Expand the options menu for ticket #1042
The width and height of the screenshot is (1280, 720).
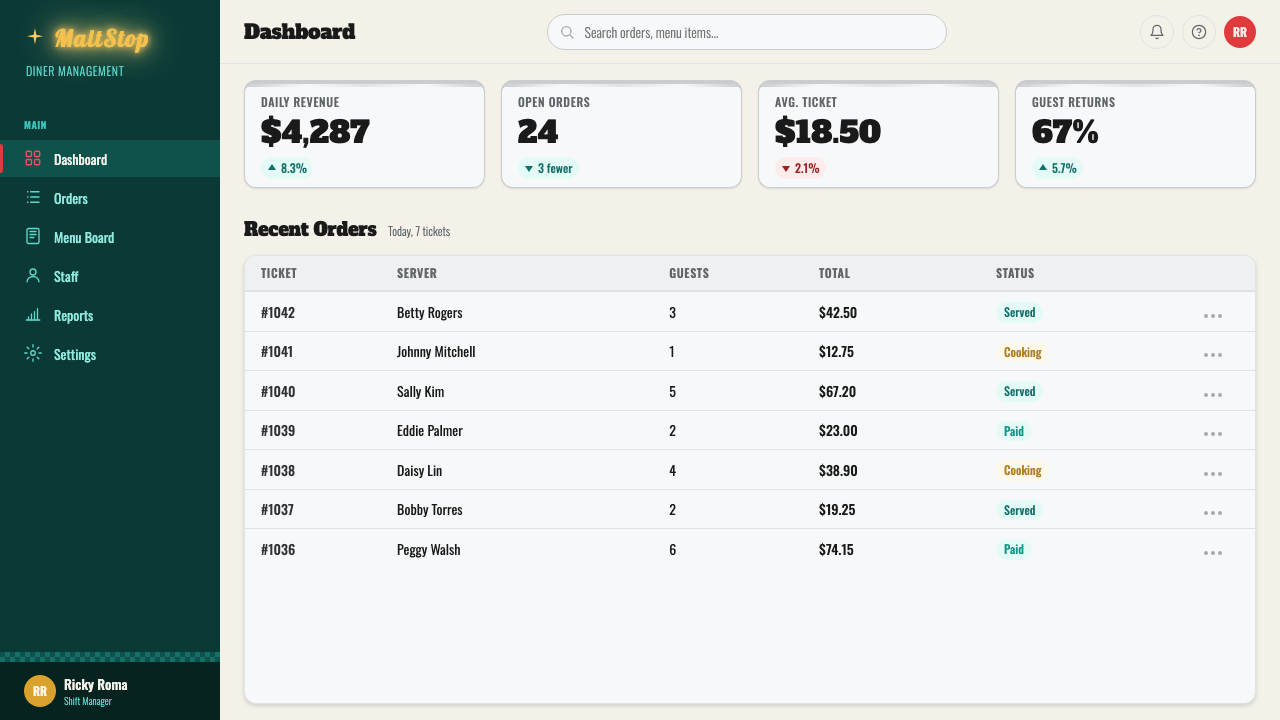(1213, 315)
